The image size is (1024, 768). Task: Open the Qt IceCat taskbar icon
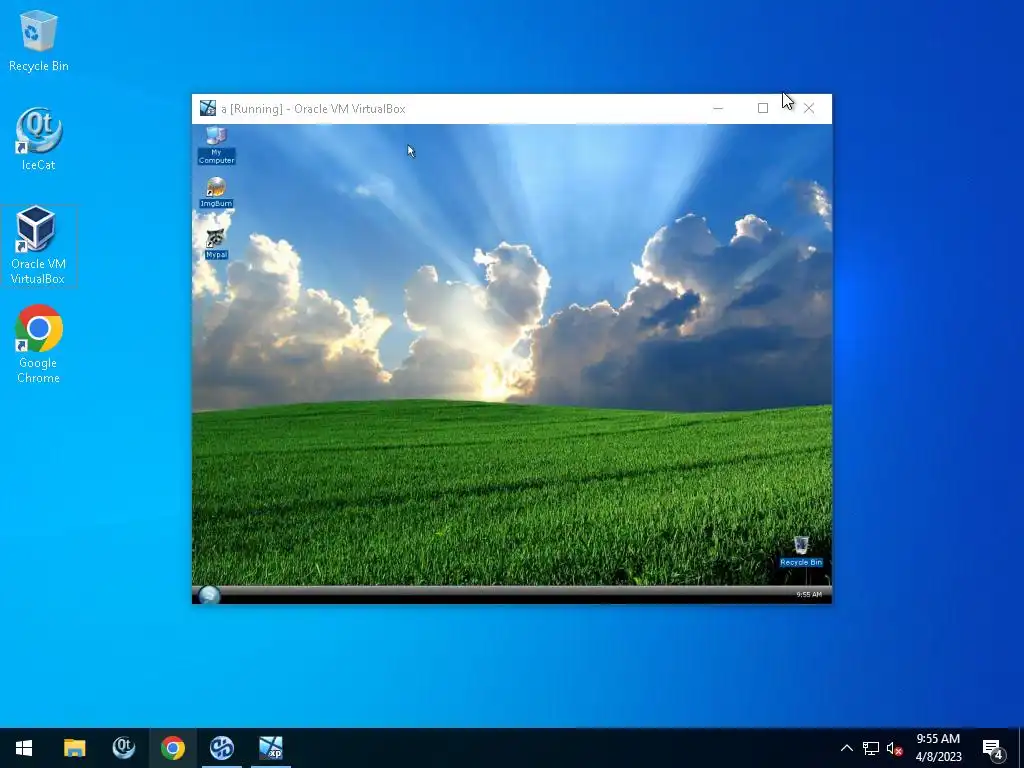point(123,748)
